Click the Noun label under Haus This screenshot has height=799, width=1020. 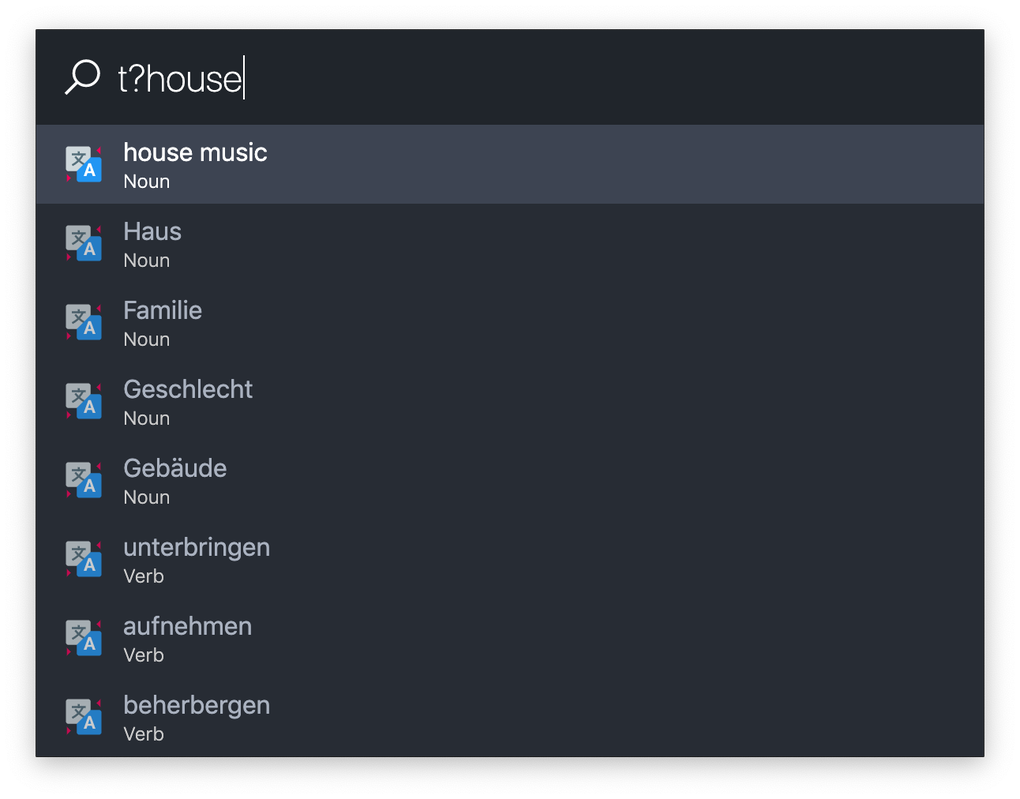(x=146, y=260)
